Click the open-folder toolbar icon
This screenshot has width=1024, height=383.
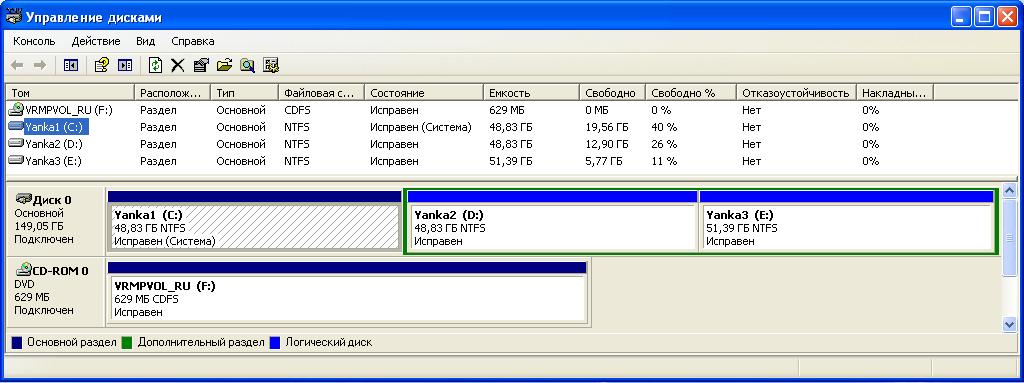[225, 65]
